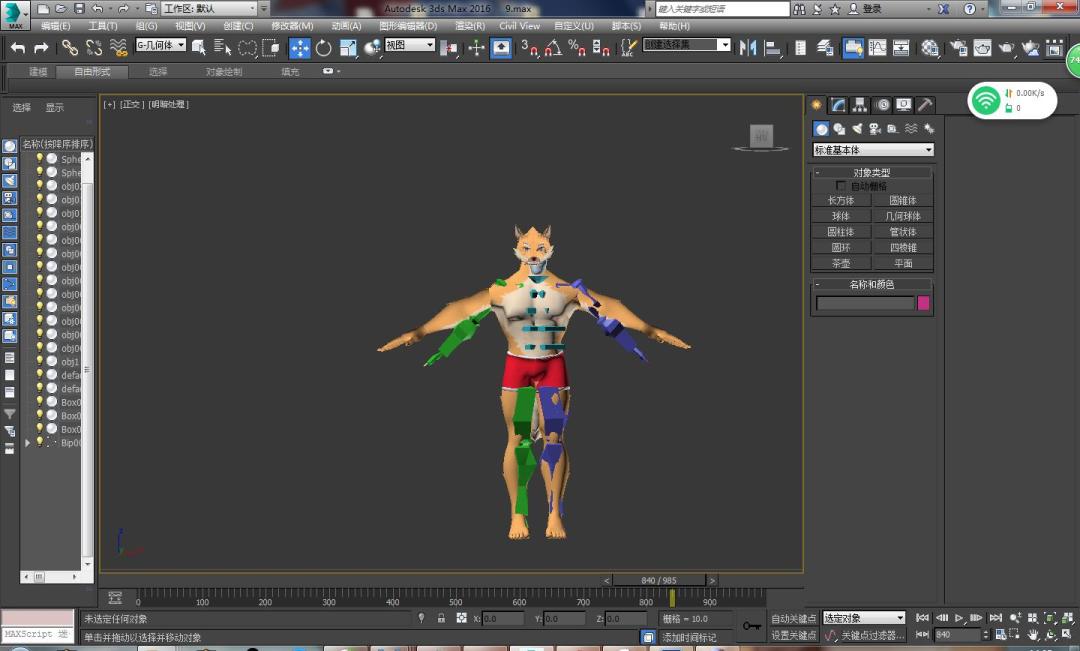1080x651 pixels.
Task: Open the G-几何体 selection filter dropdown
Action: 161,46
